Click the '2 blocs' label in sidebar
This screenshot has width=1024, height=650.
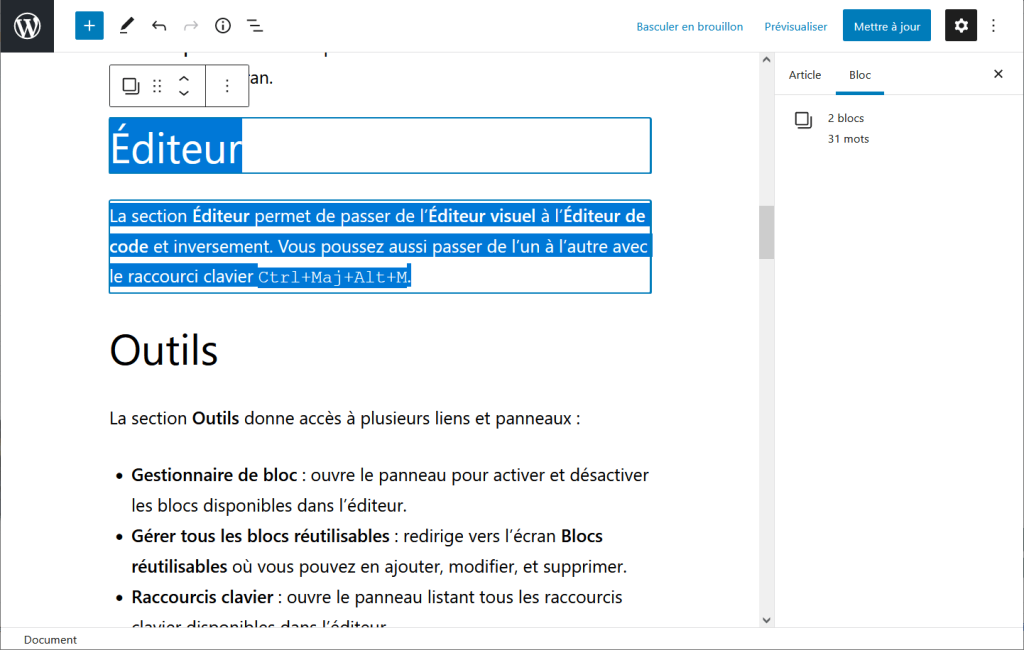click(846, 118)
